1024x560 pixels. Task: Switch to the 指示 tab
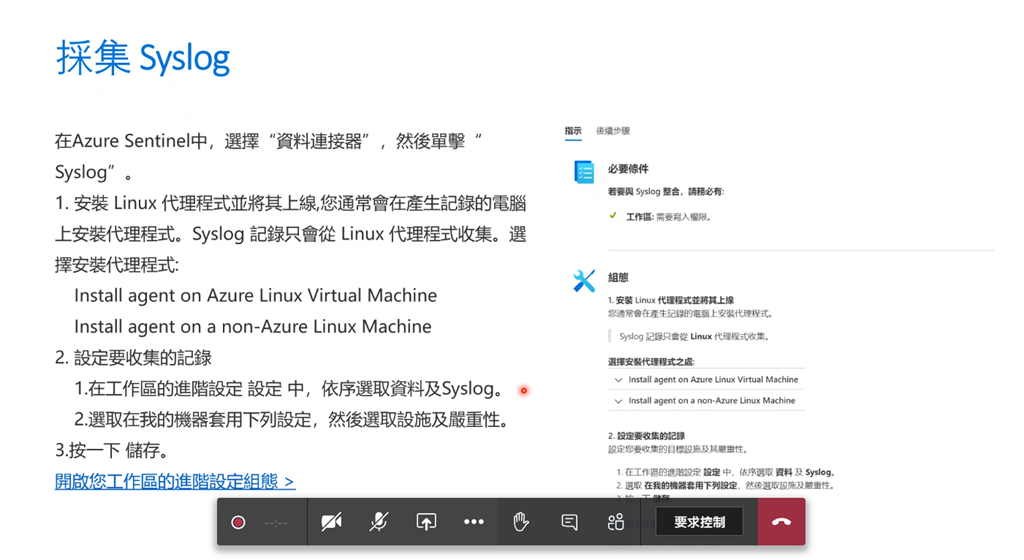(573, 131)
